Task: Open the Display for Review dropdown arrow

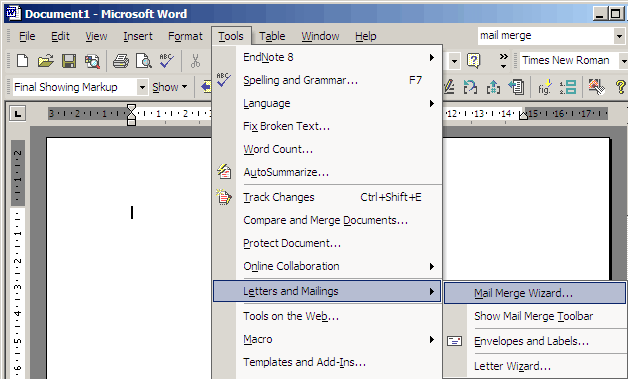Action: click(142, 87)
